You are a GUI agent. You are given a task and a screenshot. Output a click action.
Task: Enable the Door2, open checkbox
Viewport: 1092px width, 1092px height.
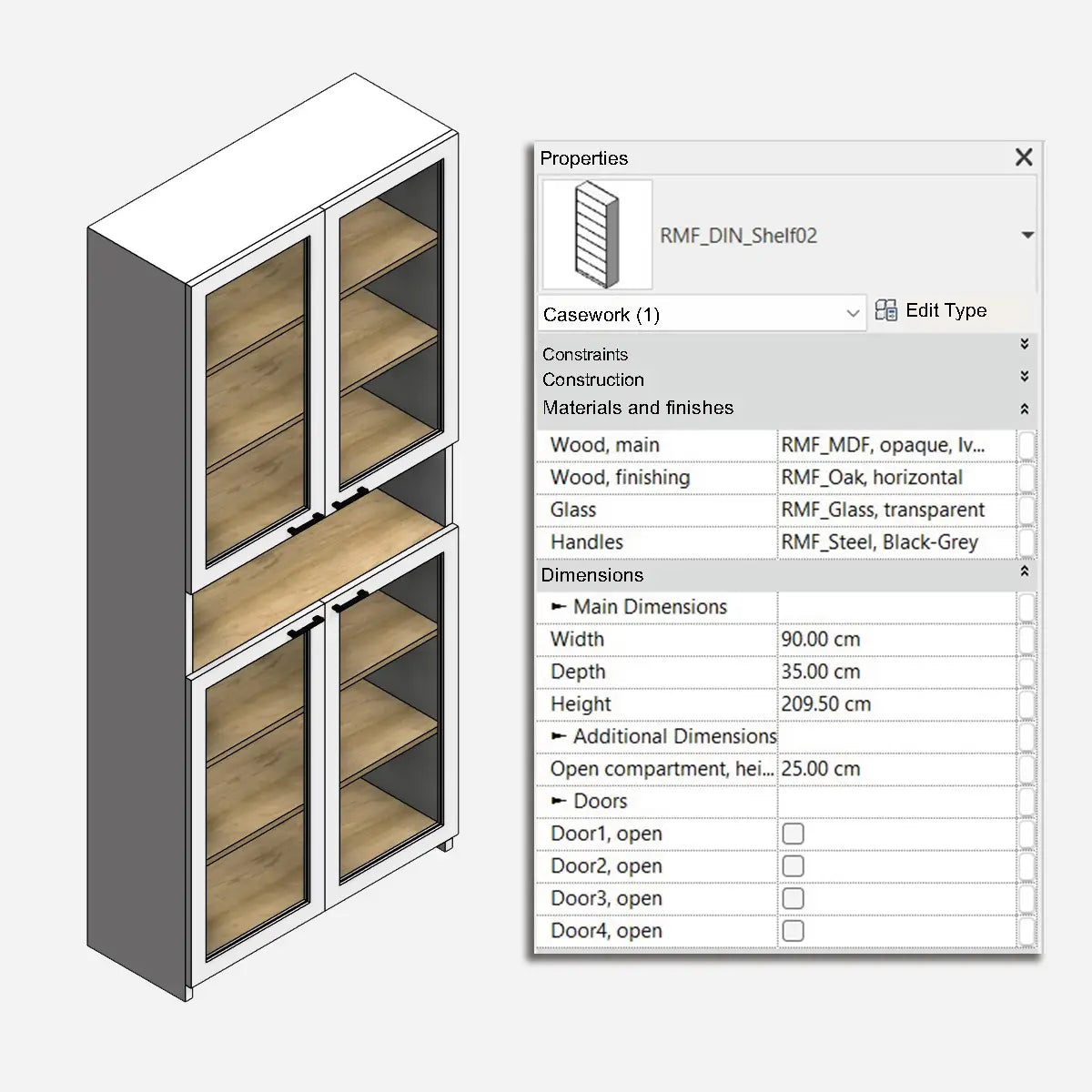794,866
